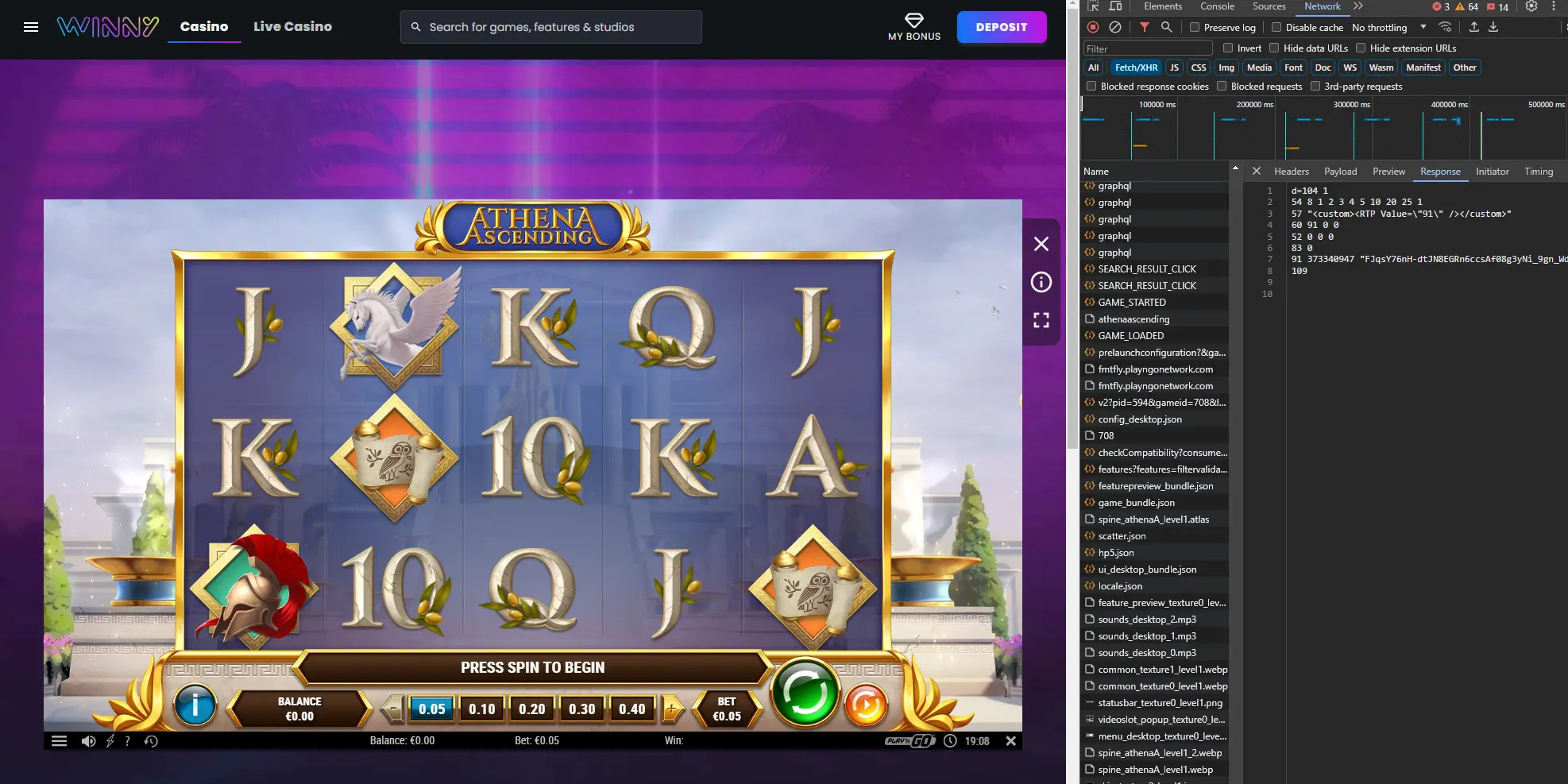Viewport: 1568px width, 784px height.
Task: Focus the network Filter text field
Action: (1148, 48)
